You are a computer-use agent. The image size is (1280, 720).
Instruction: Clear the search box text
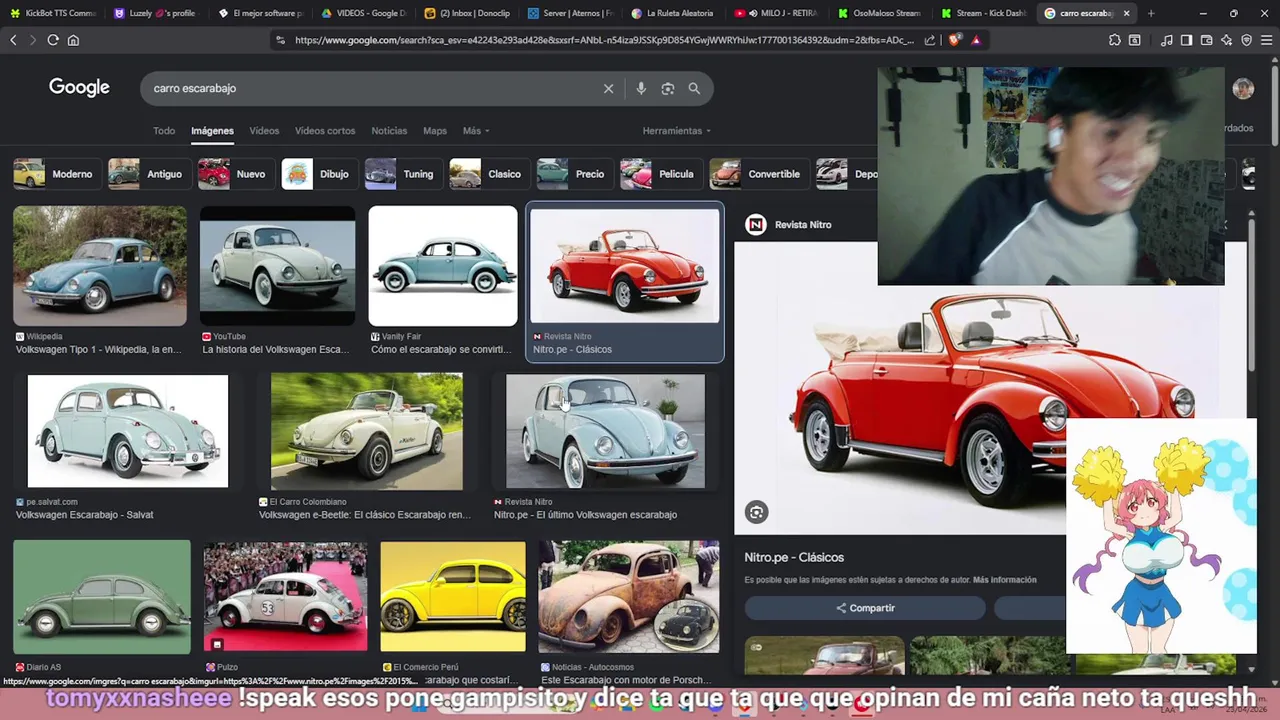click(x=608, y=88)
